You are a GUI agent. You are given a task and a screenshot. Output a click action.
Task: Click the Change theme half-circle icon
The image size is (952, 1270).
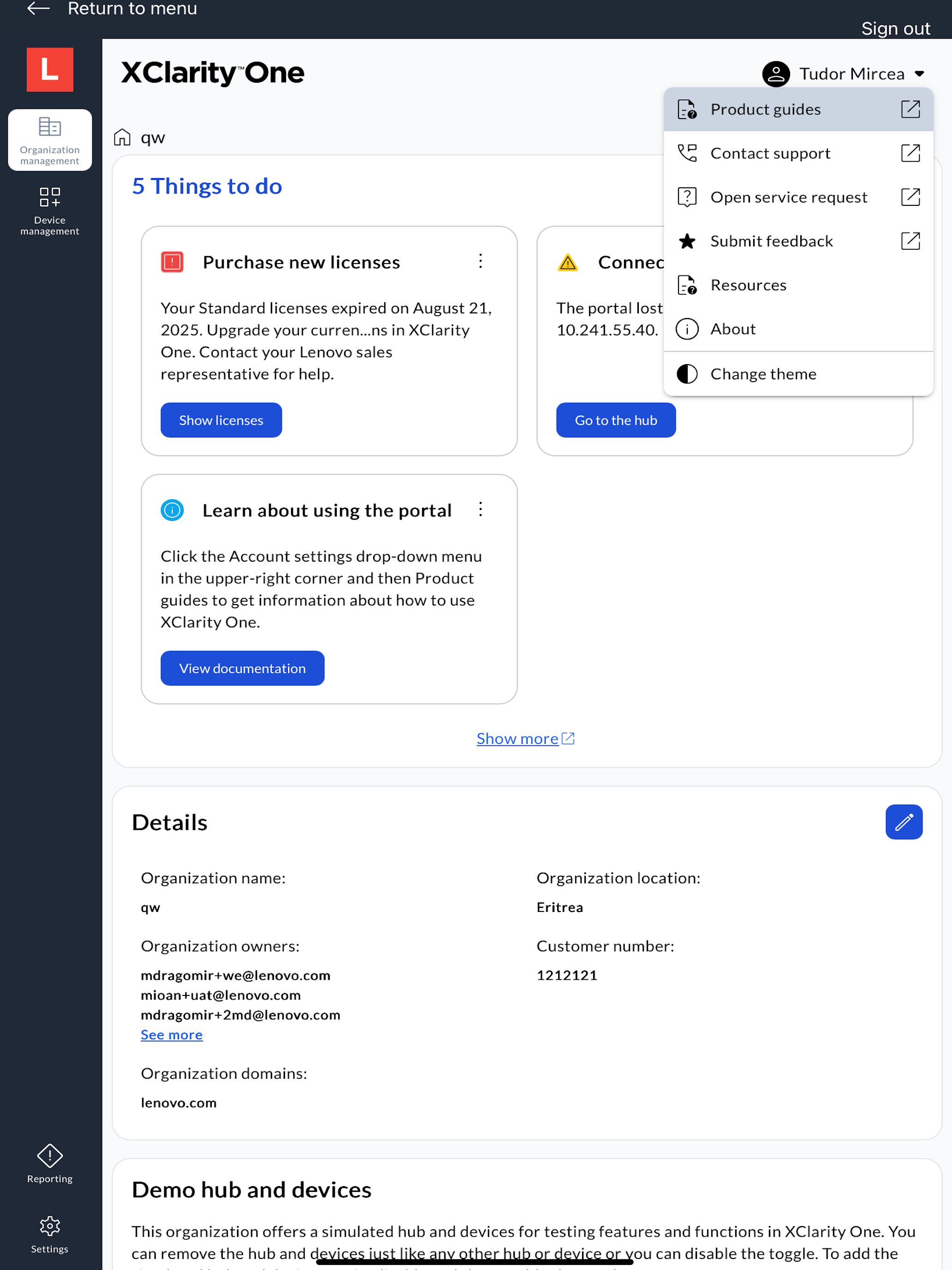[687, 374]
